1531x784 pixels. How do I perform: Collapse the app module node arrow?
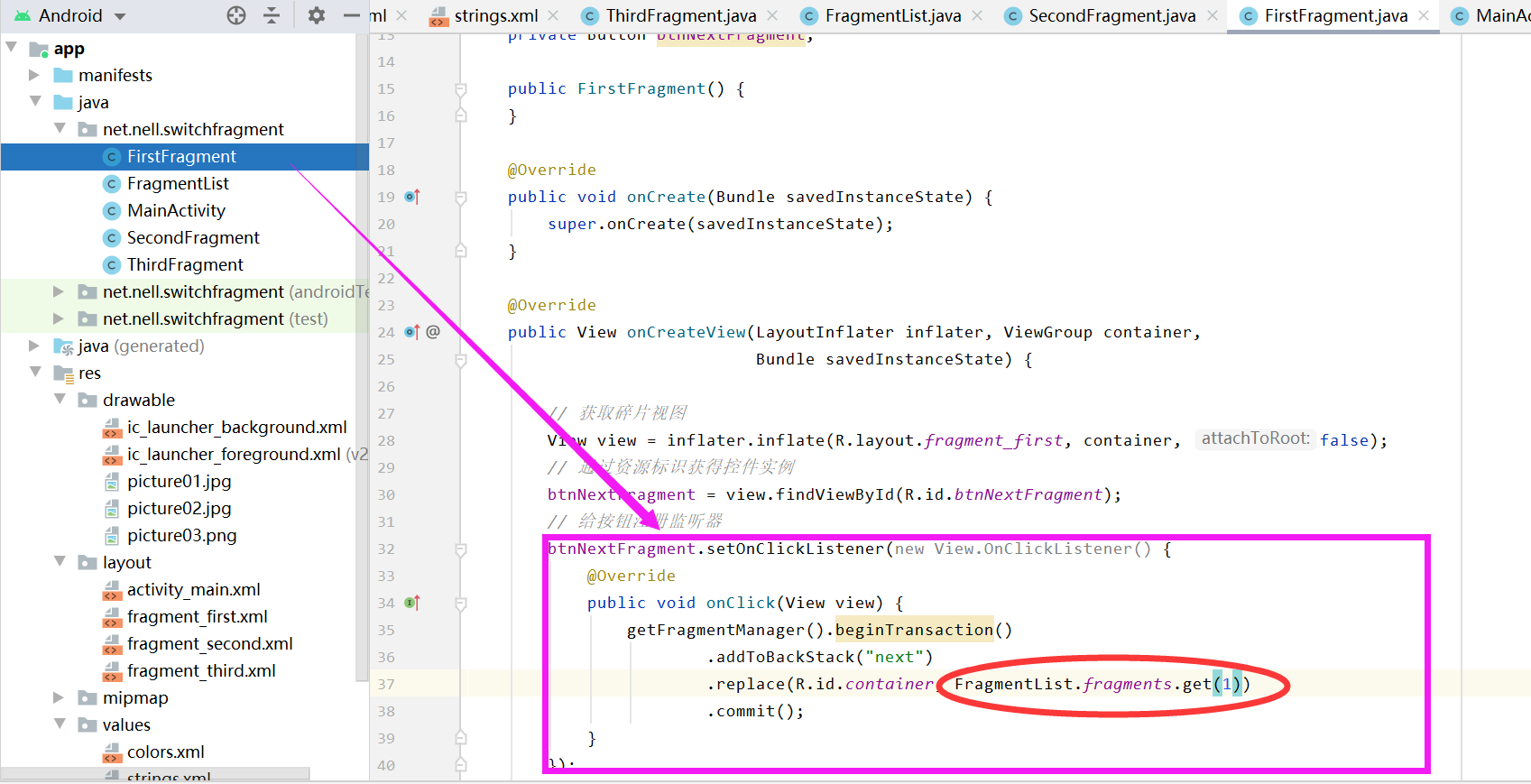[12, 47]
